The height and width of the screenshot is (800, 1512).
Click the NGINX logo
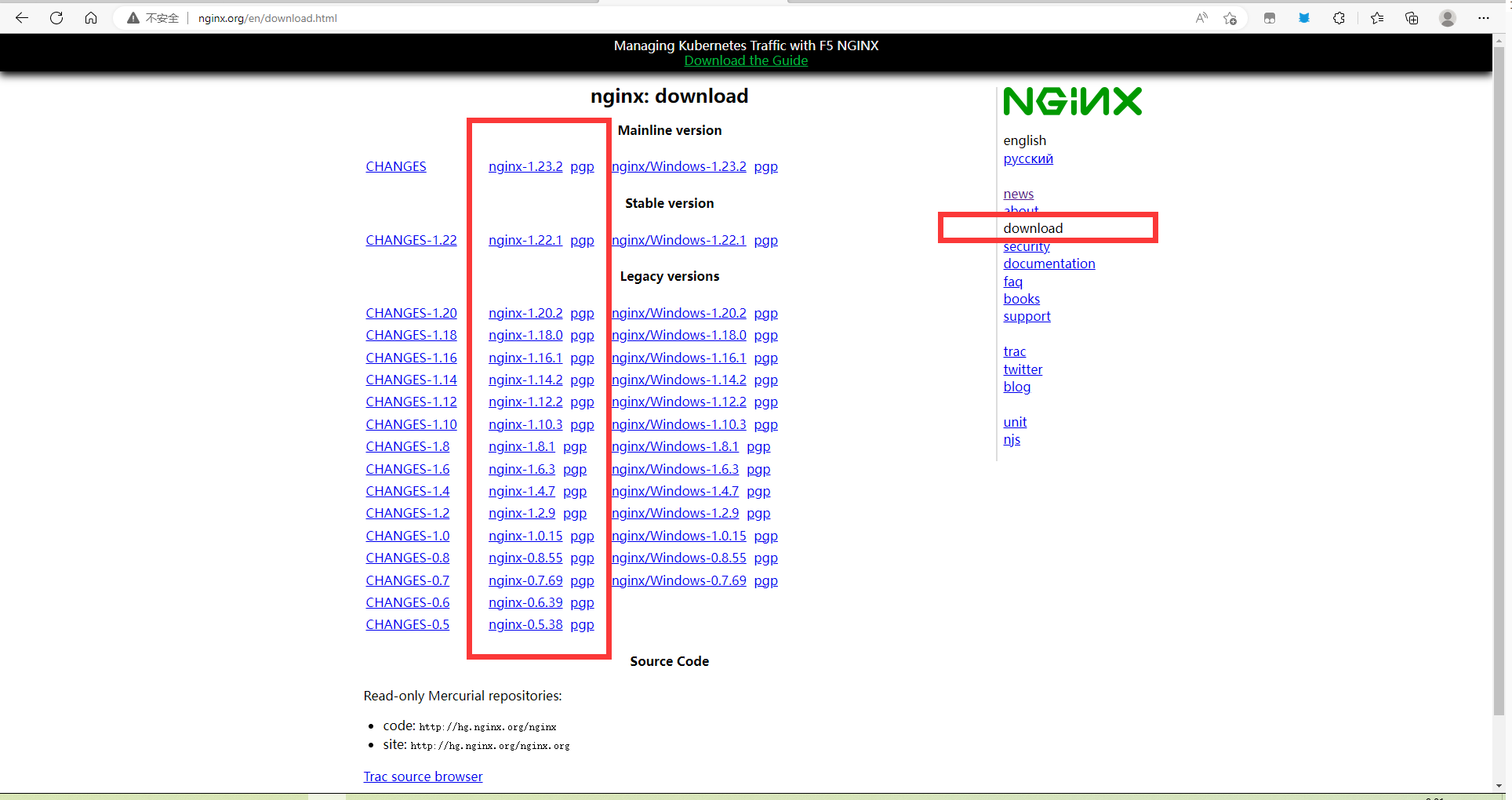[x=1073, y=101]
